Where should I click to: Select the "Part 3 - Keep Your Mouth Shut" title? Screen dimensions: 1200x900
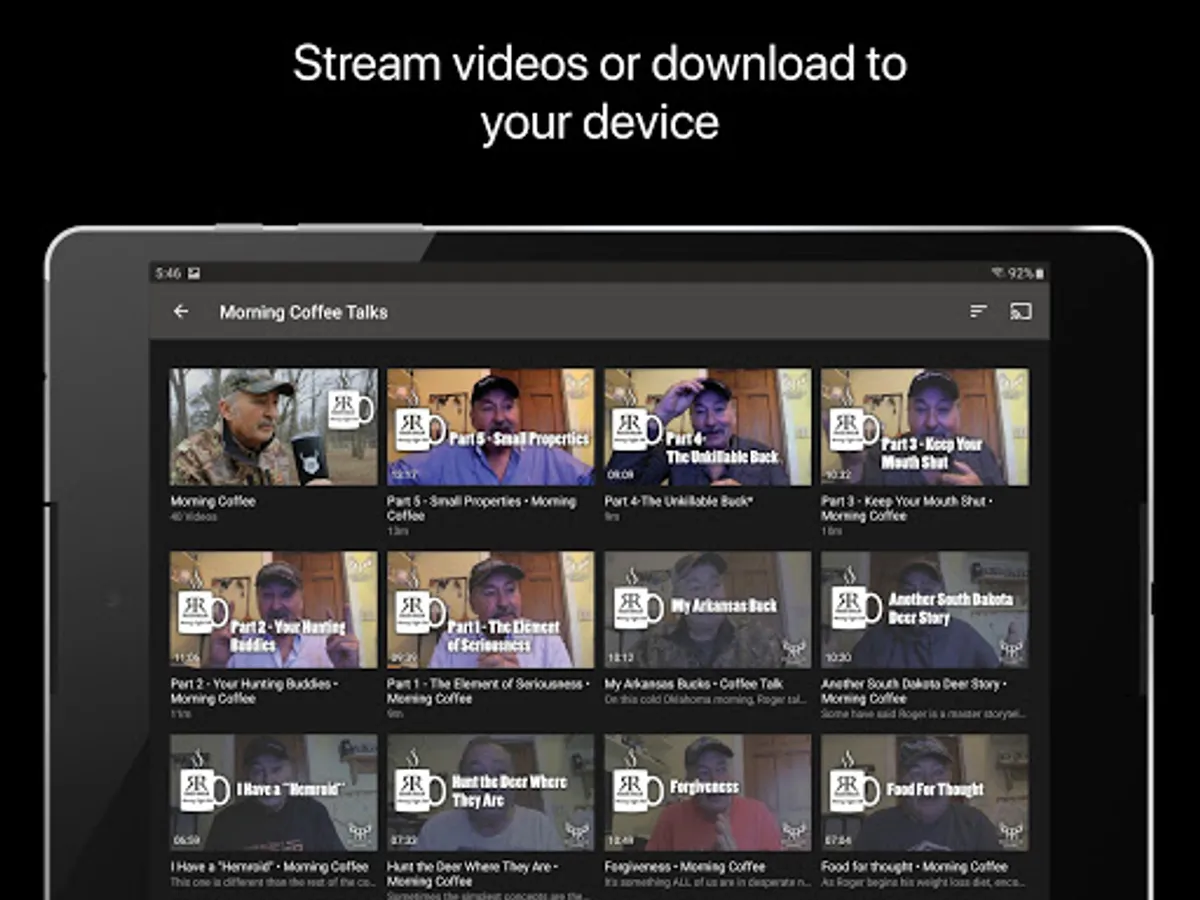pos(909,508)
